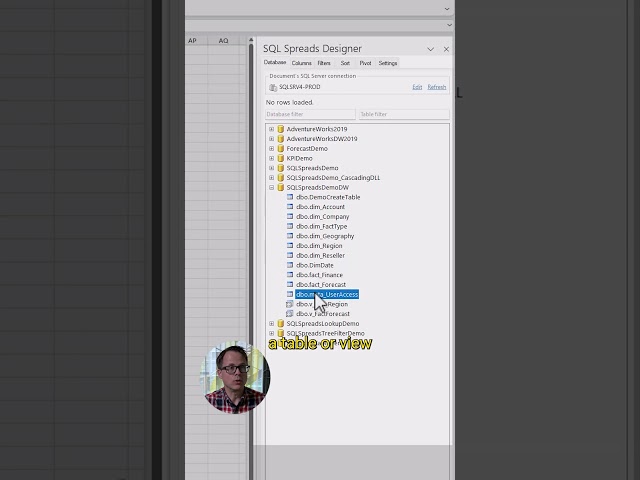Select the dbo.dim_Reseller table

point(320,256)
